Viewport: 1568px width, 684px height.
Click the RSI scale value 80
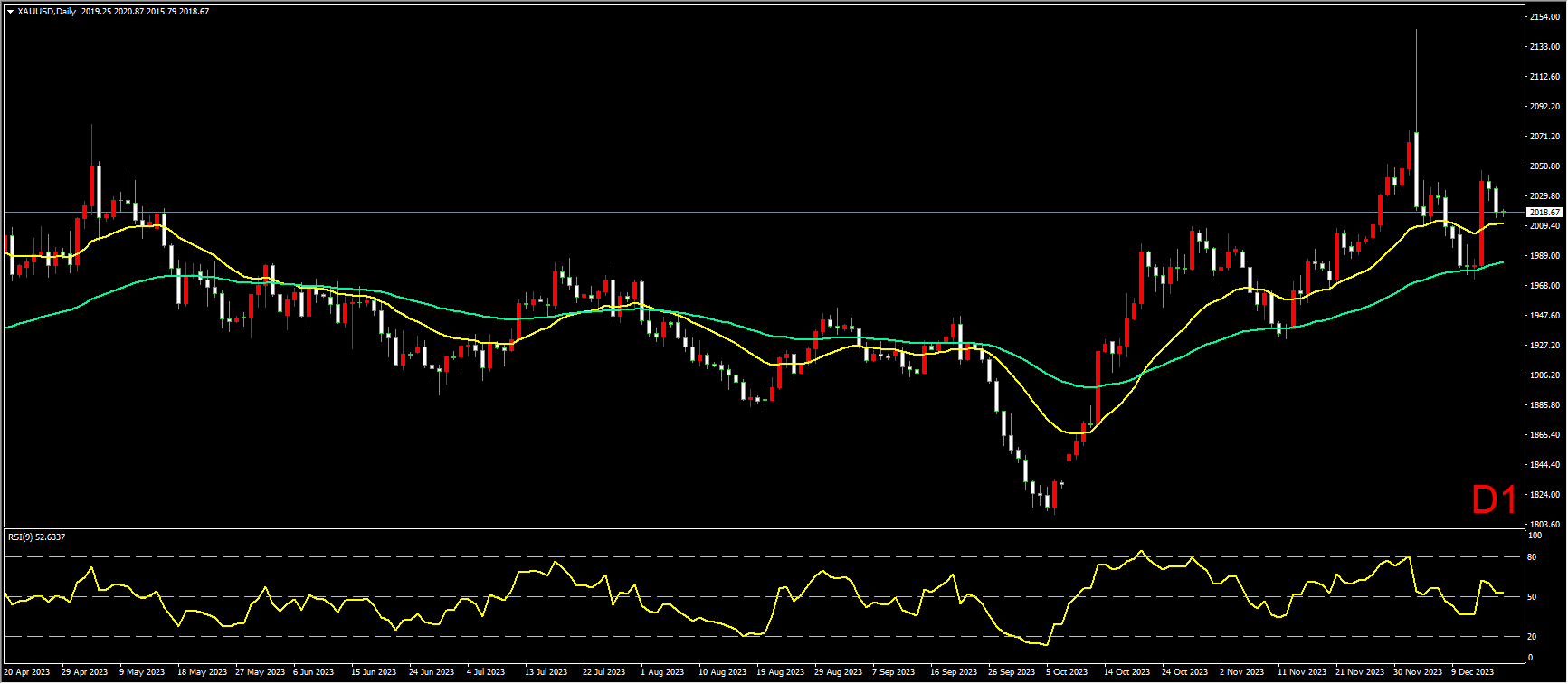tap(1533, 557)
